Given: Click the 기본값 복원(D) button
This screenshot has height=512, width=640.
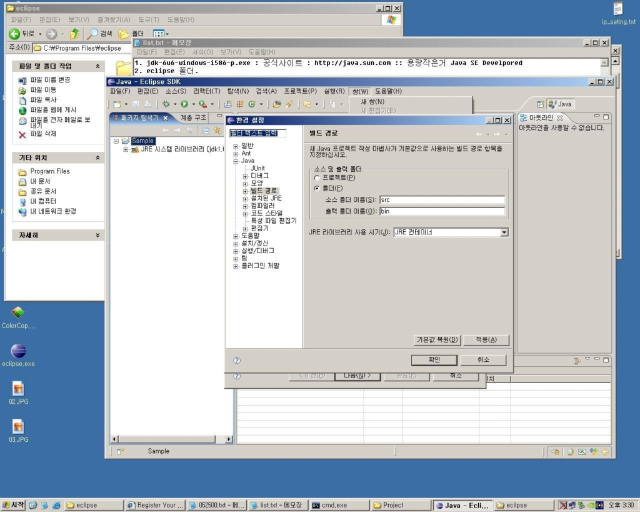Looking at the screenshot, I should [437, 340].
